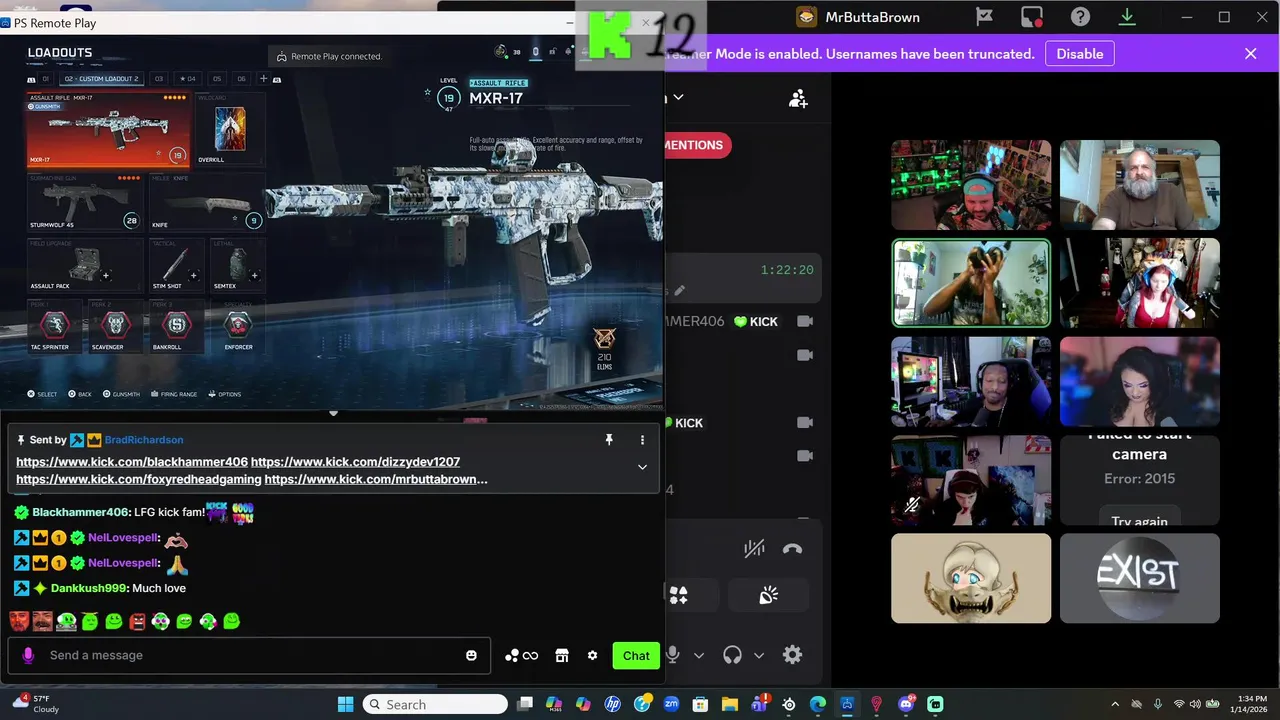1280x720 pixels.
Task: Open the inbox screen icon in title bar
Action: (x=1032, y=17)
